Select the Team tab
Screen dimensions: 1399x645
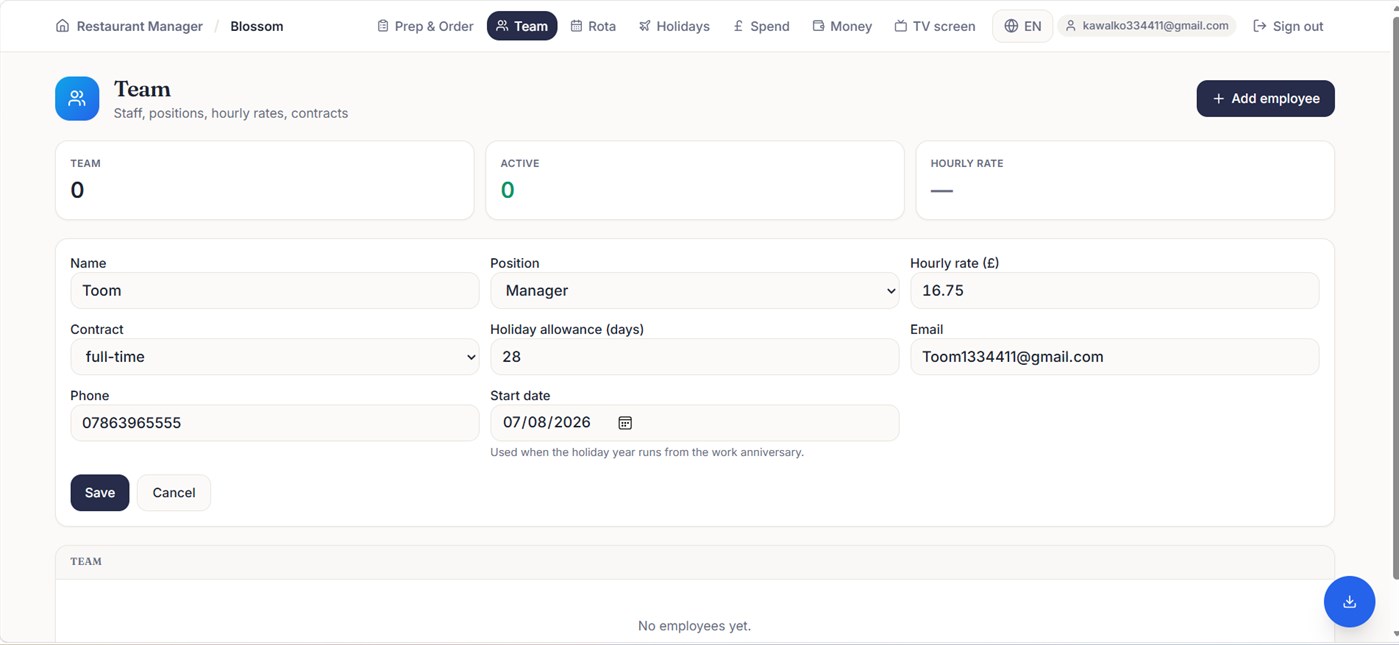pyautogui.click(x=522, y=26)
